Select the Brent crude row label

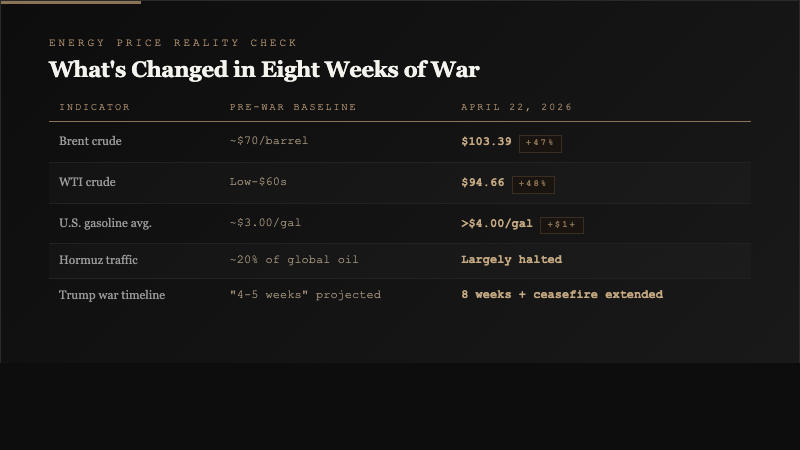(90, 141)
